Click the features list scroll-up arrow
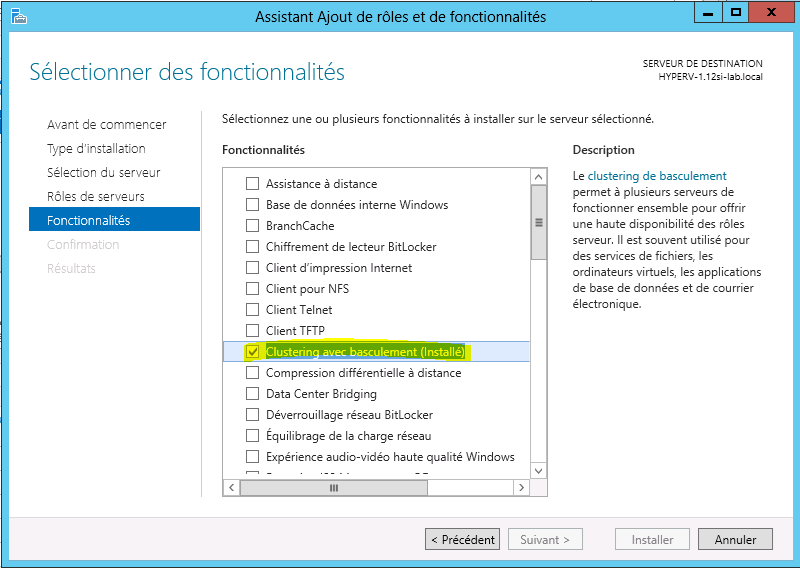Screen dimensions: 800x568 pyautogui.click(x=538, y=177)
